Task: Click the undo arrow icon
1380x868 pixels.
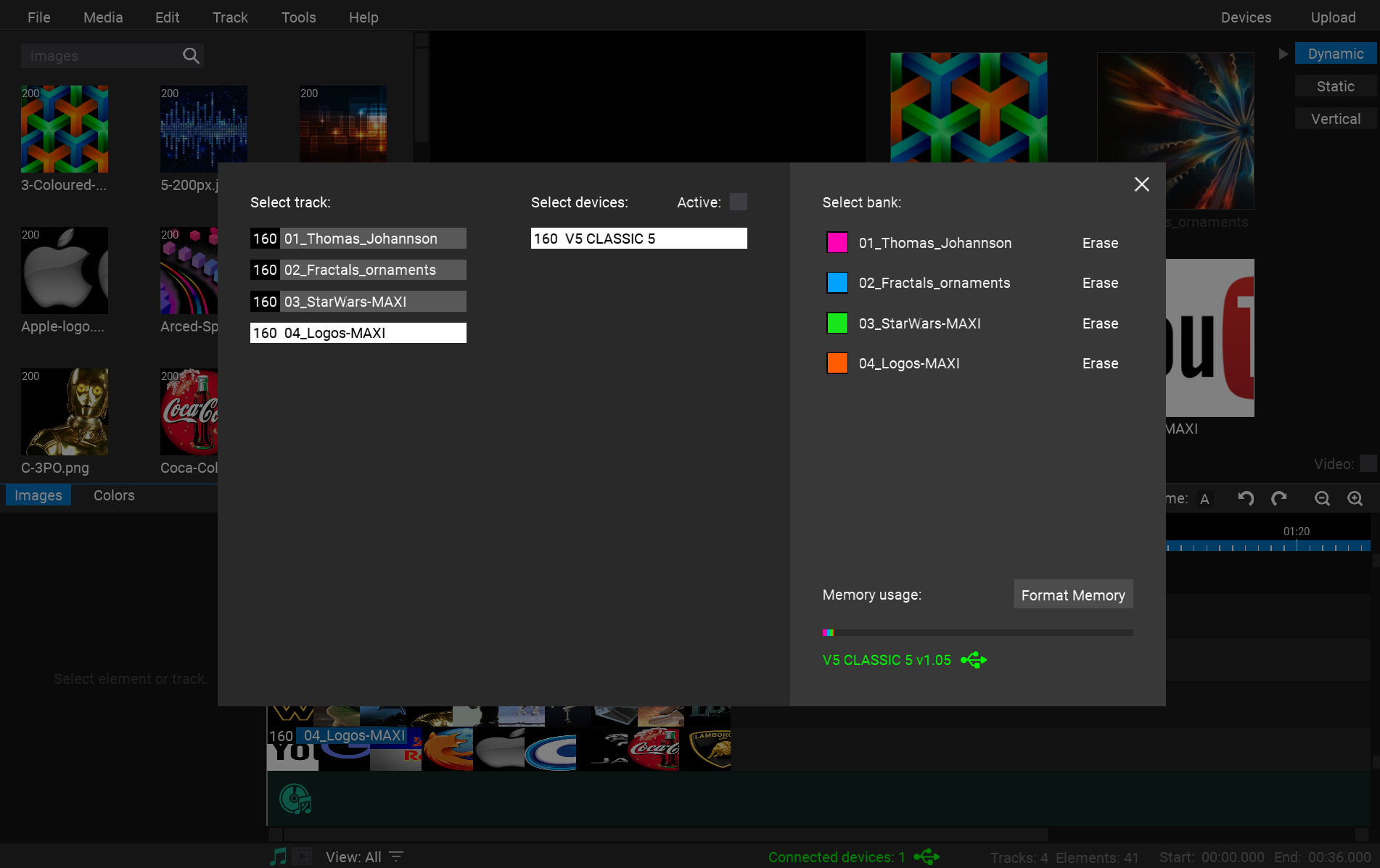Action: 1246,498
